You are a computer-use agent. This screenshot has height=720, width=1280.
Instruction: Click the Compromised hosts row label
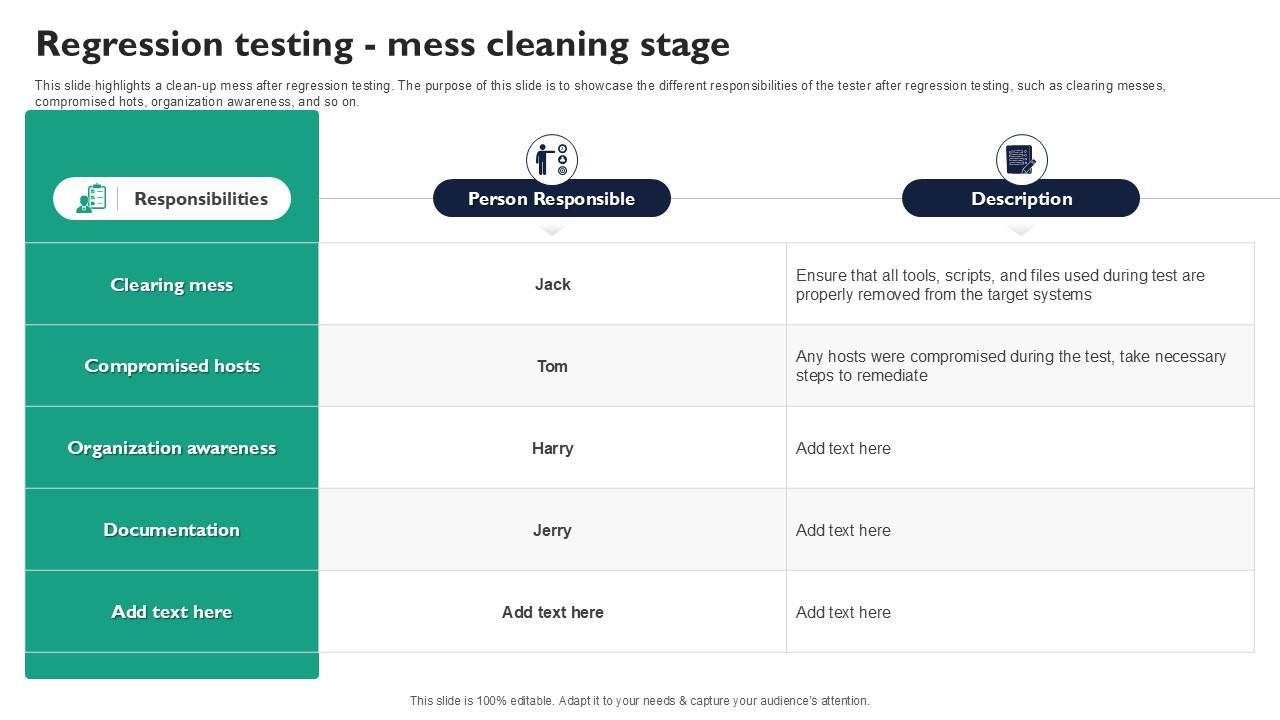coord(172,366)
